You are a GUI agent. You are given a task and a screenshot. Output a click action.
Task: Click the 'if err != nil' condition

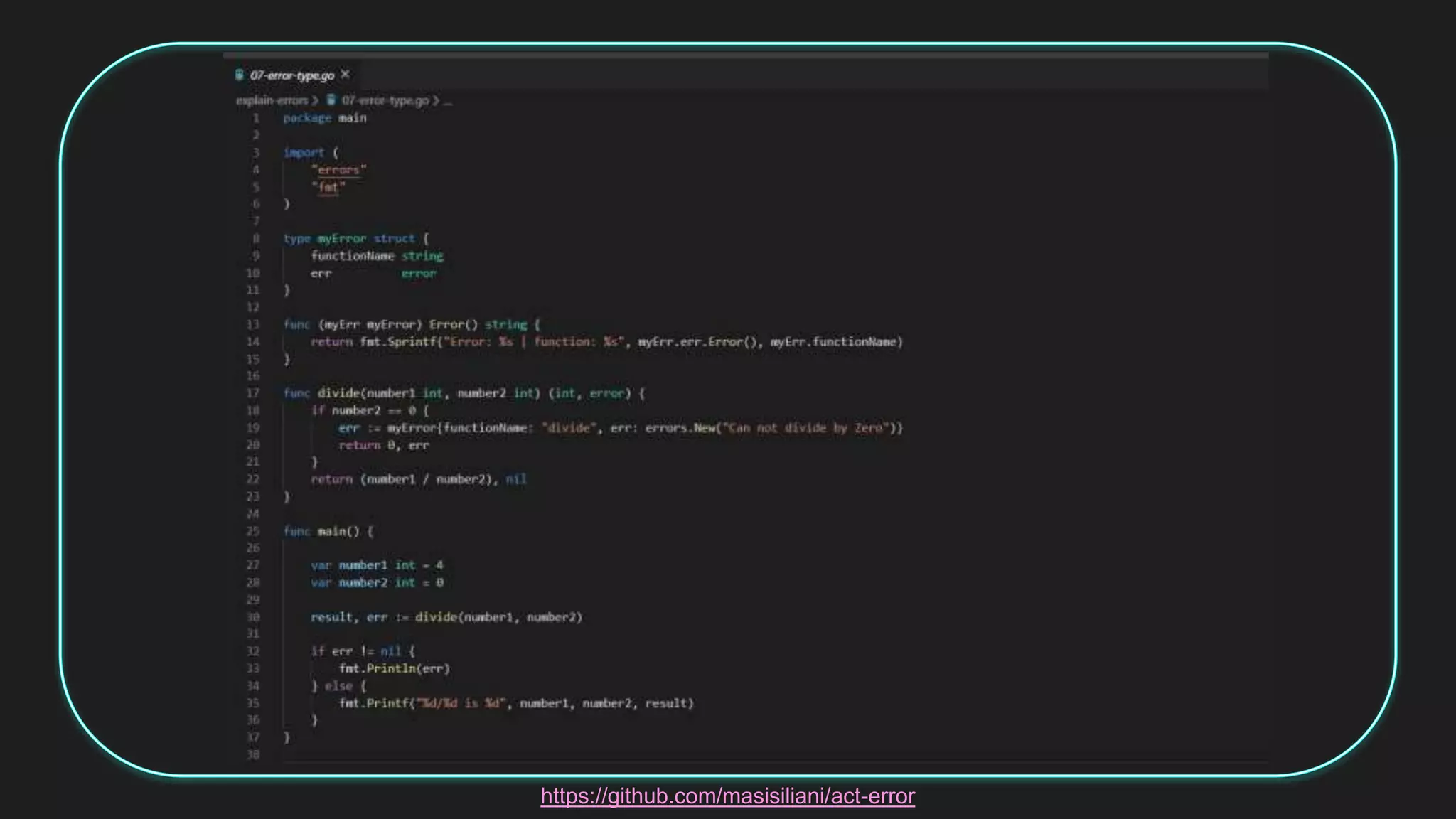[x=363, y=651]
